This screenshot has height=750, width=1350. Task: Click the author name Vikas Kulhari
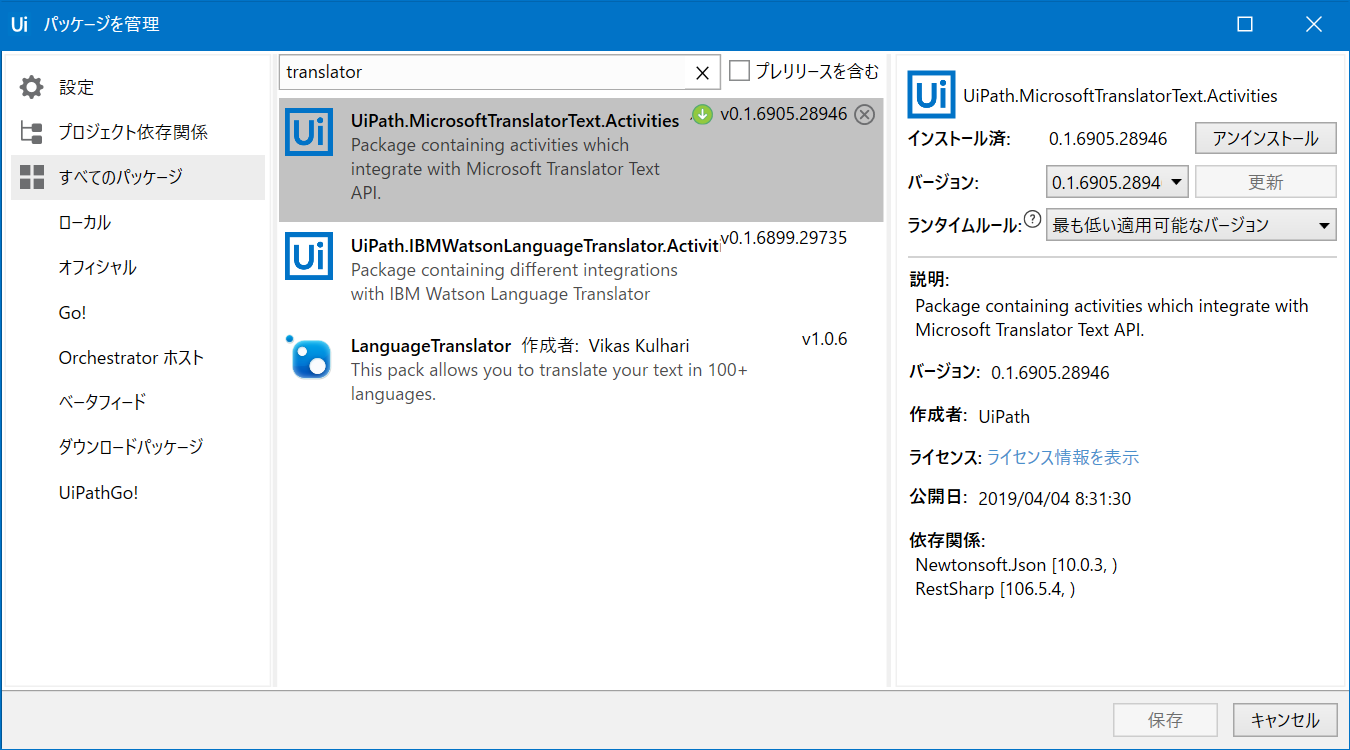click(639, 346)
